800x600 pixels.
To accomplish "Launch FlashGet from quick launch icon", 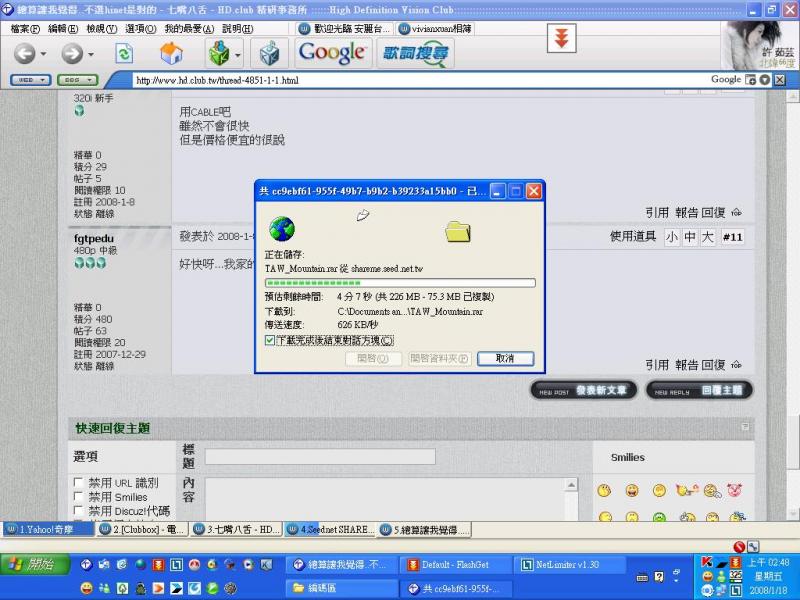I will pos(158,564).
